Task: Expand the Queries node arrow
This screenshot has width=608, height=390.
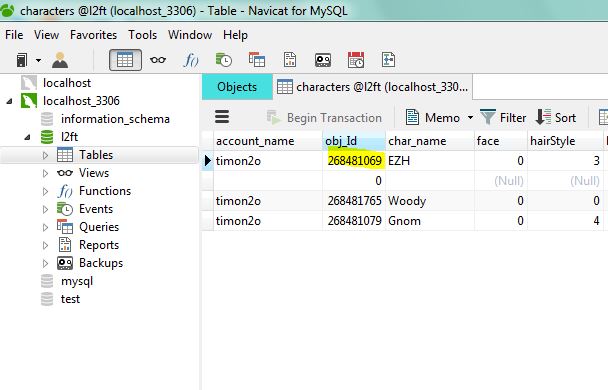Action: 45,227
